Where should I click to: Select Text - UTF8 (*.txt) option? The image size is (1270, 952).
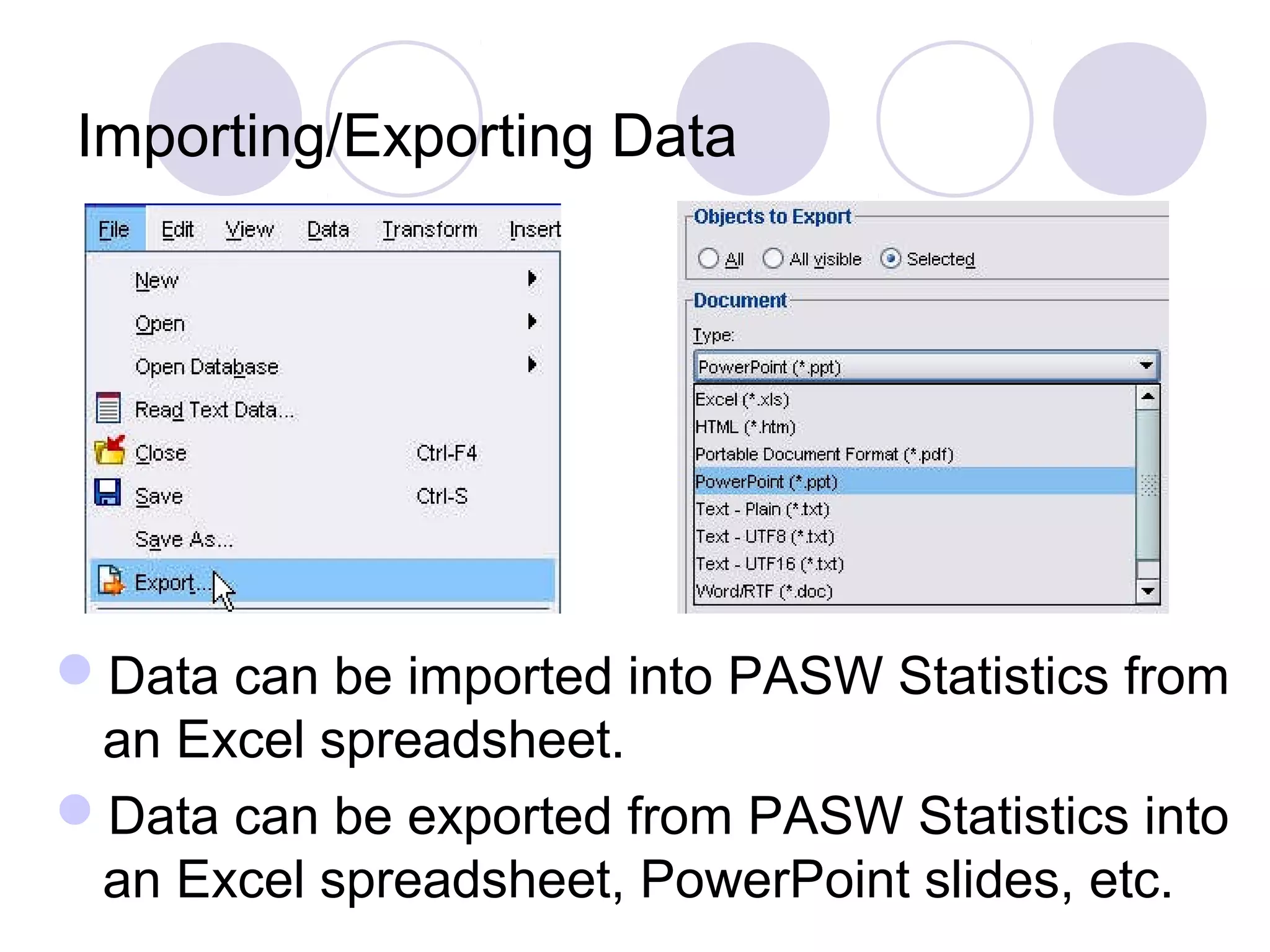915,535
